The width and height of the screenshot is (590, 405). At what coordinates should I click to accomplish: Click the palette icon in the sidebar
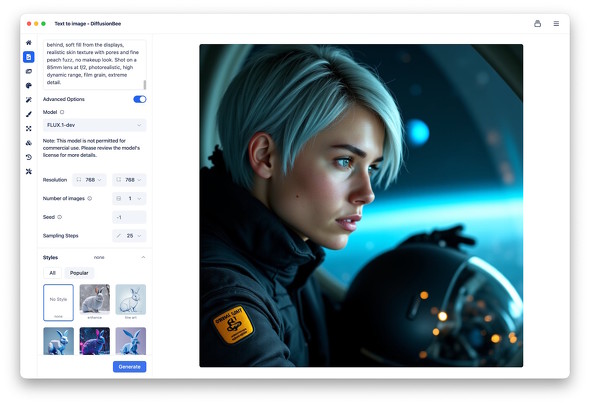[29, 85]
